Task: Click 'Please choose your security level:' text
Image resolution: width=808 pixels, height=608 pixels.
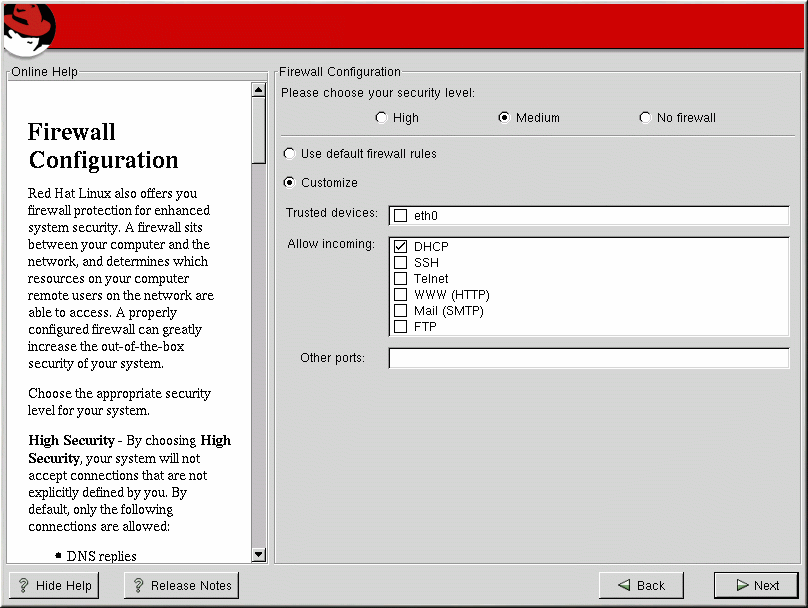Action: tap(378, 93)
